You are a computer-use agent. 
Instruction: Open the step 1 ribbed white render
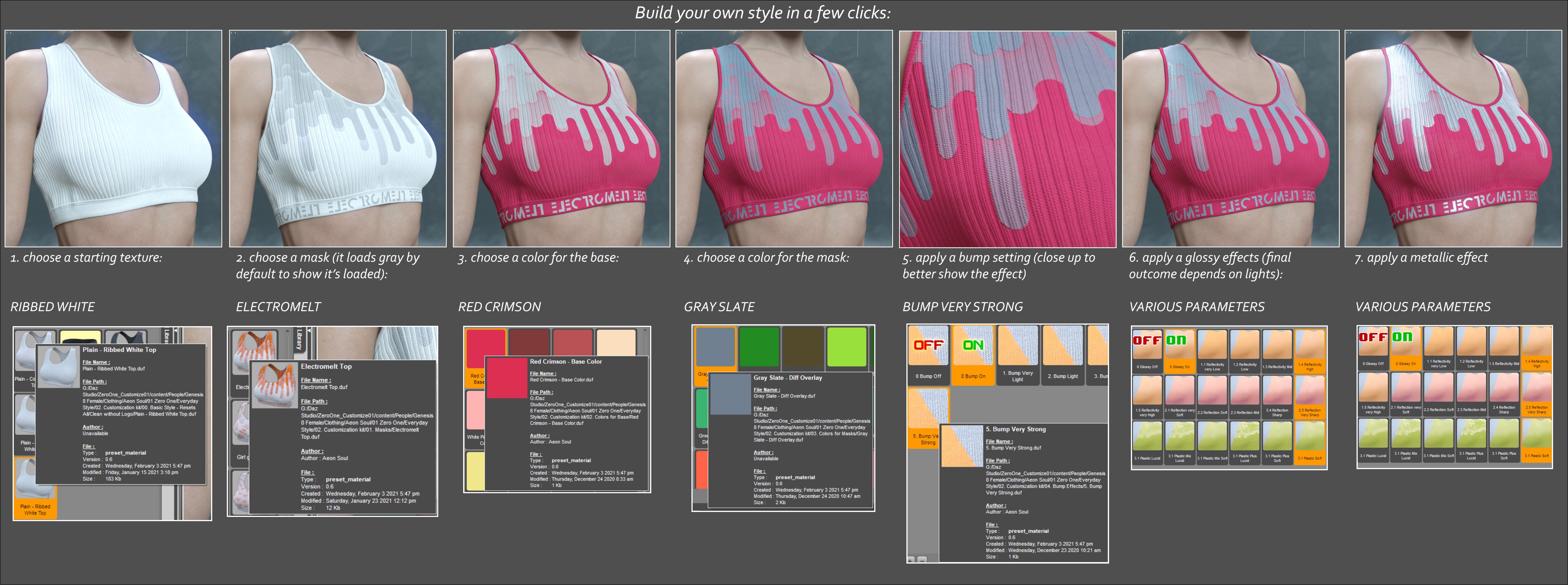point(113,138)
